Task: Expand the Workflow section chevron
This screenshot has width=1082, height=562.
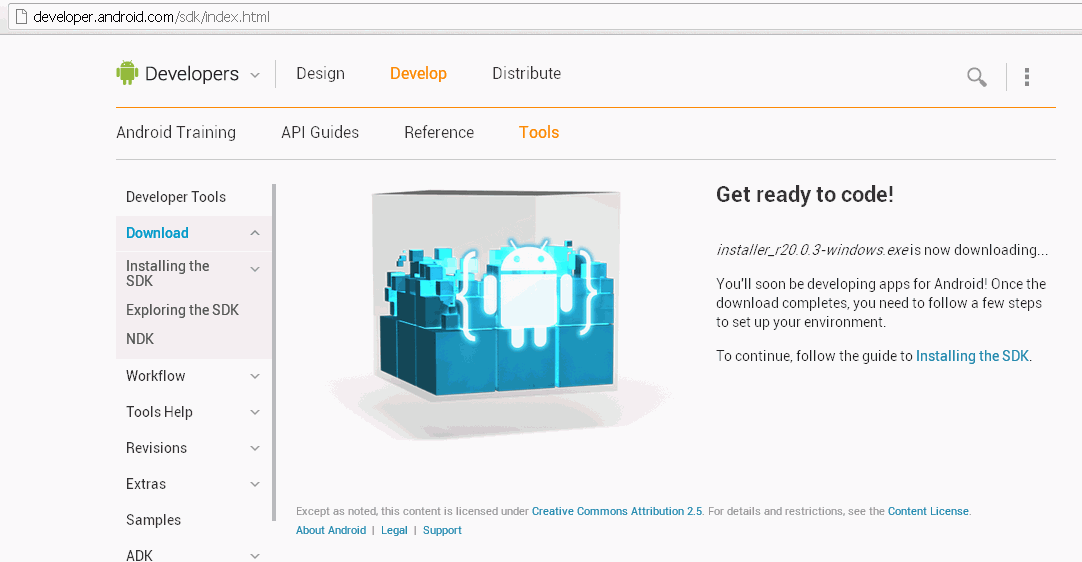Action: coord(255,376)
